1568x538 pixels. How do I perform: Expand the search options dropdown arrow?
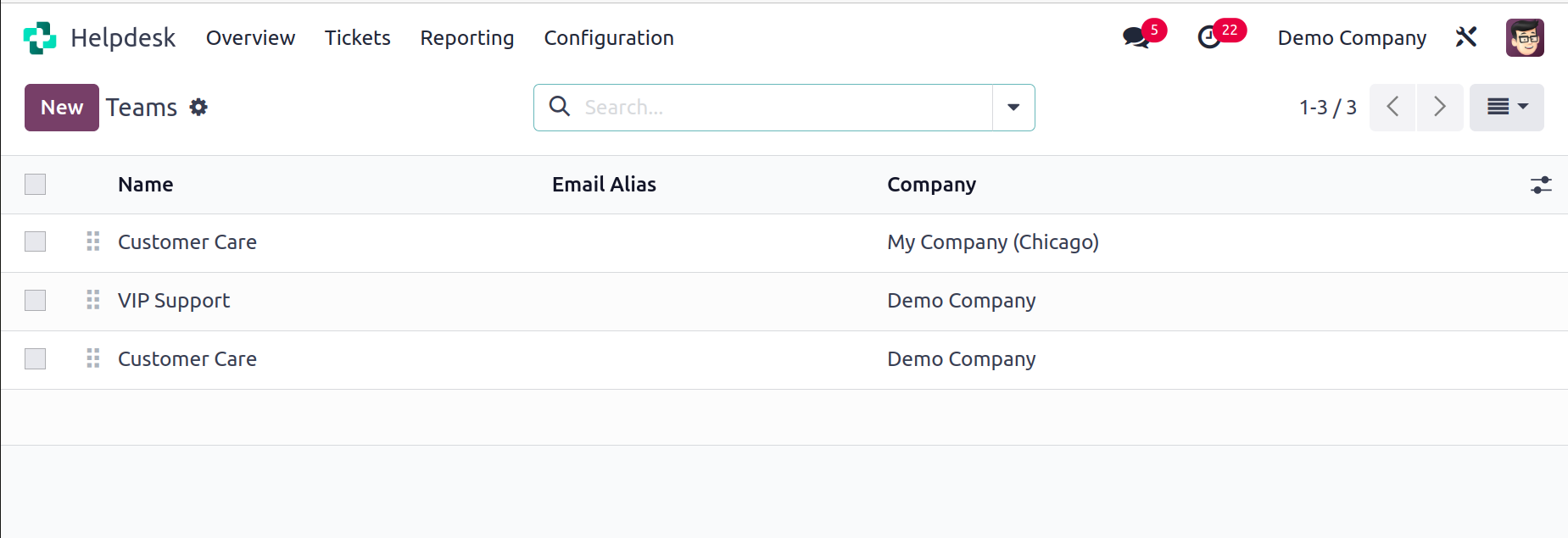pos(1013,108)
